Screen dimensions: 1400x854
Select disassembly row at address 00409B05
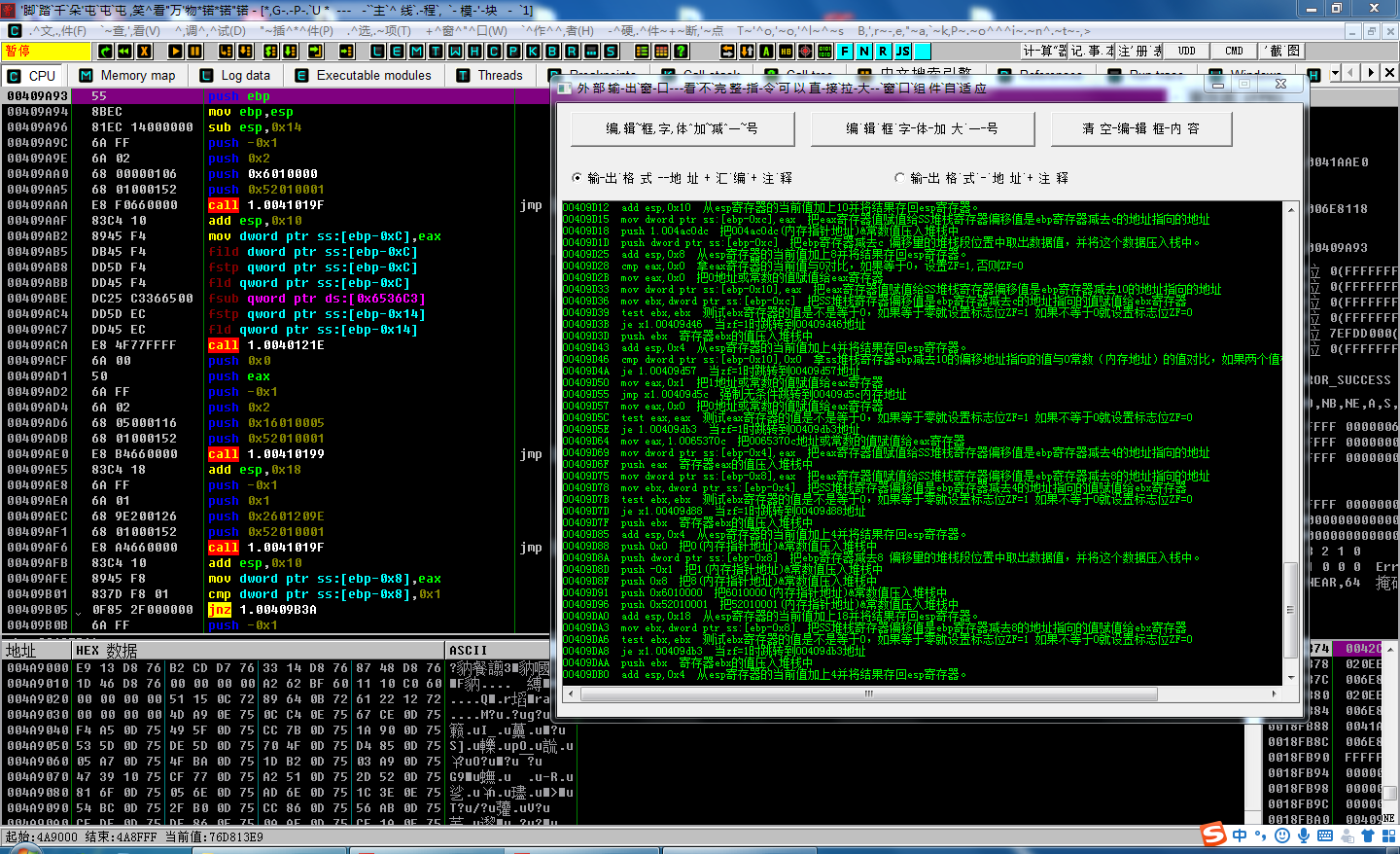click(275, 610)
